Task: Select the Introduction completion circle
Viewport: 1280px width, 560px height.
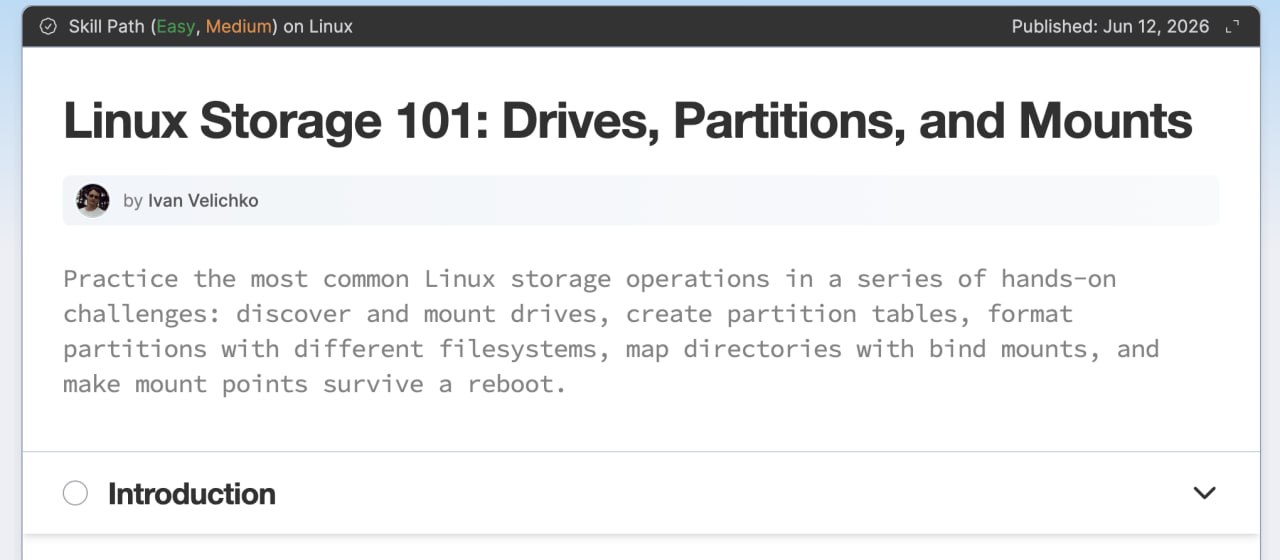Action: click(x=75, y=493)
